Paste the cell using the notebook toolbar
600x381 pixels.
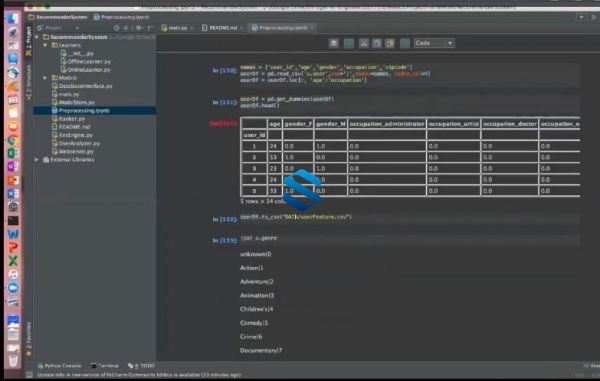390,43
